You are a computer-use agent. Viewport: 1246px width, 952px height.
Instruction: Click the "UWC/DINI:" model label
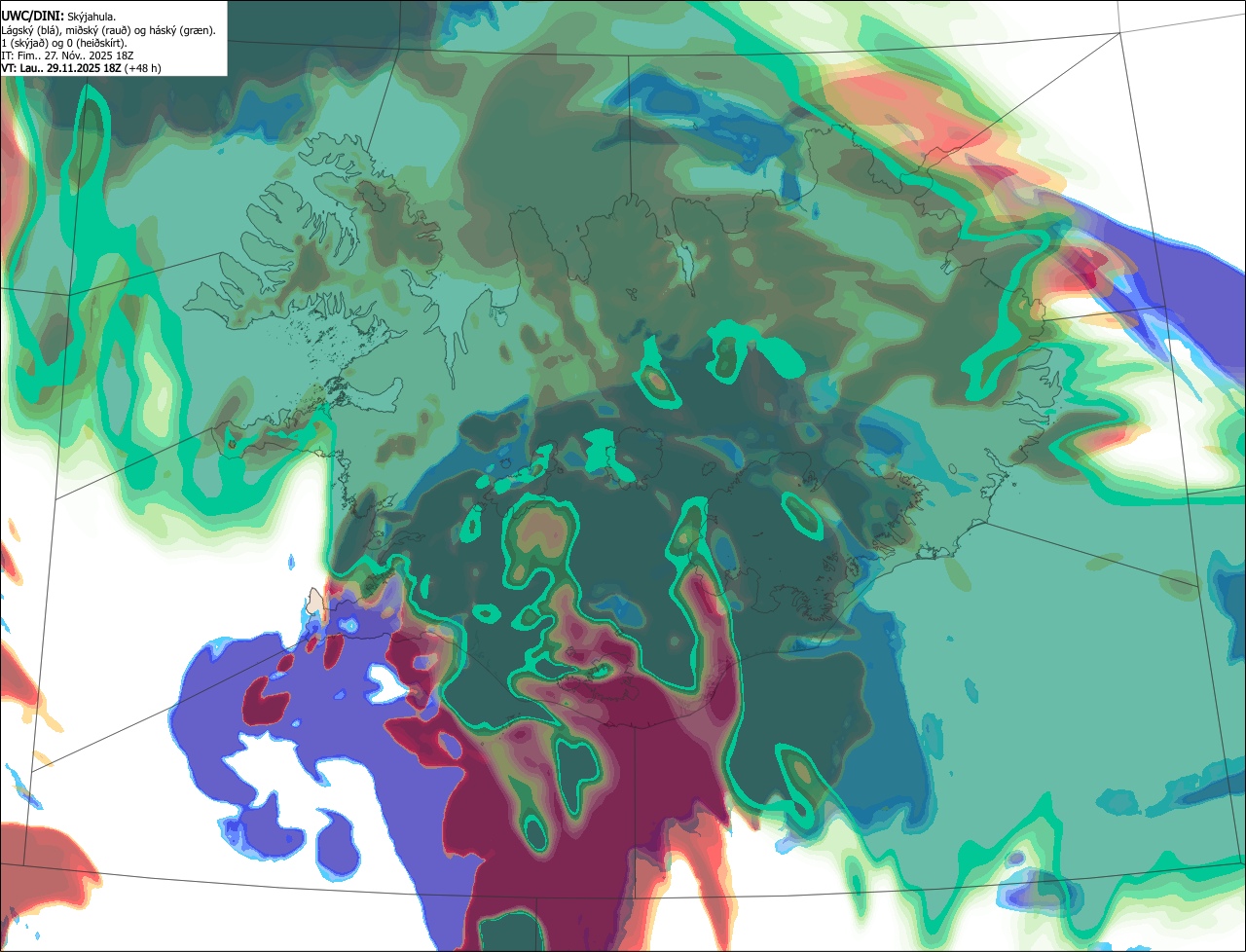pyautogui.click(x=33, y=17)
